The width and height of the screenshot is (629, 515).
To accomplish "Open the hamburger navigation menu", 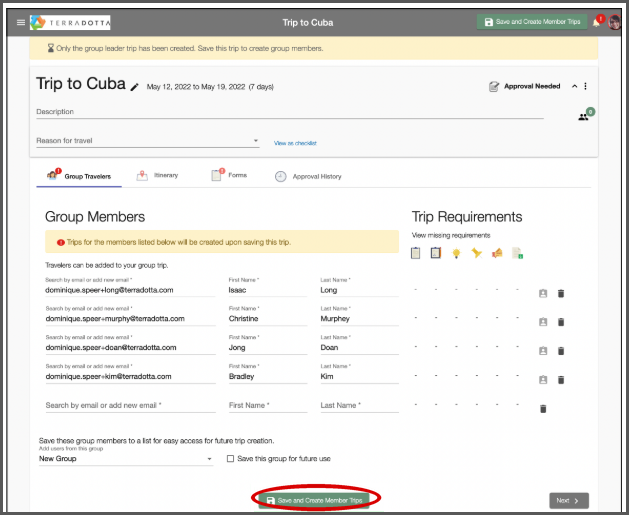I will (21, 22).
